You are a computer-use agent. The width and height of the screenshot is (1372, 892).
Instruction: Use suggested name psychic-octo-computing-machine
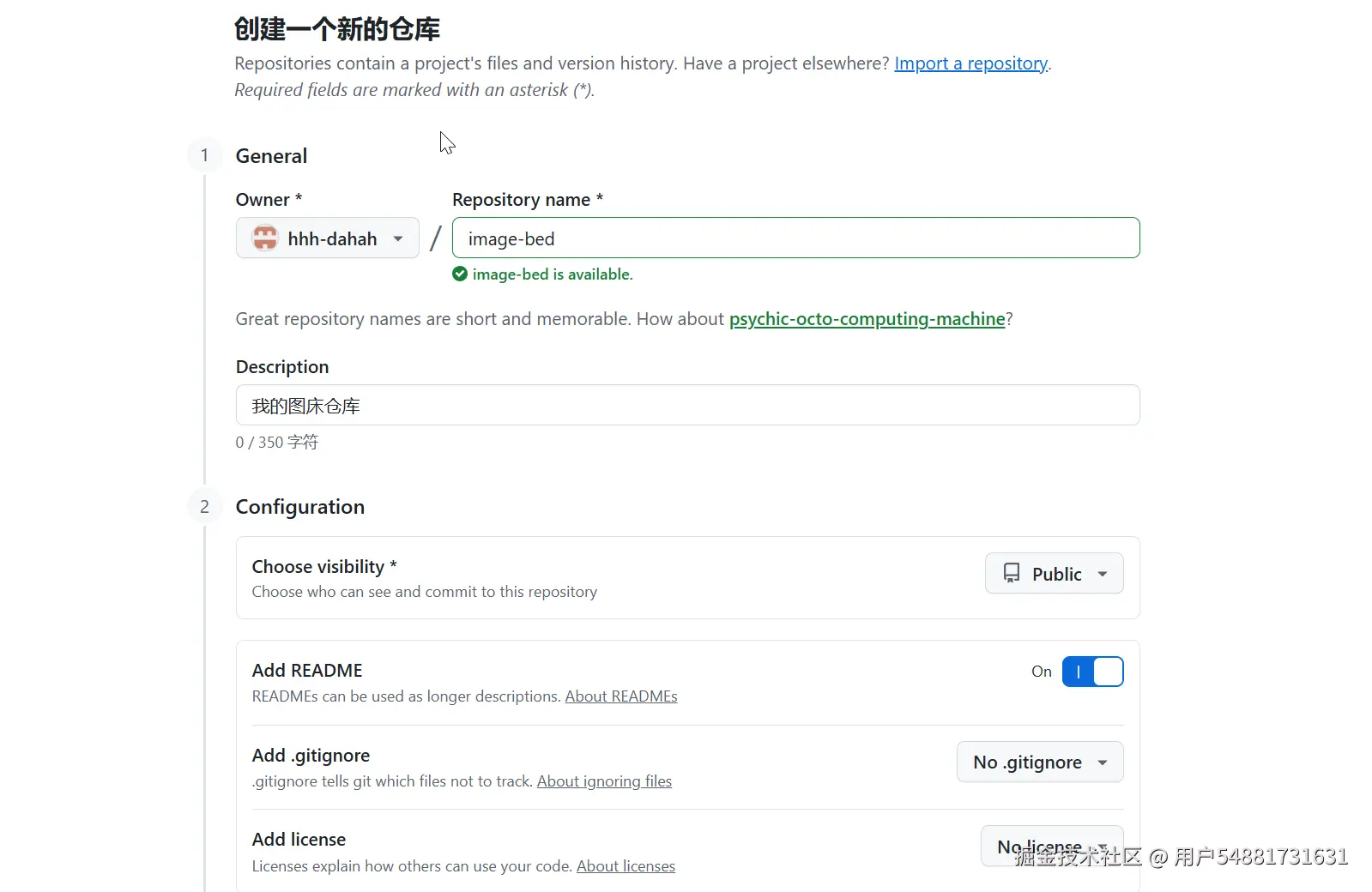[867, 319]
